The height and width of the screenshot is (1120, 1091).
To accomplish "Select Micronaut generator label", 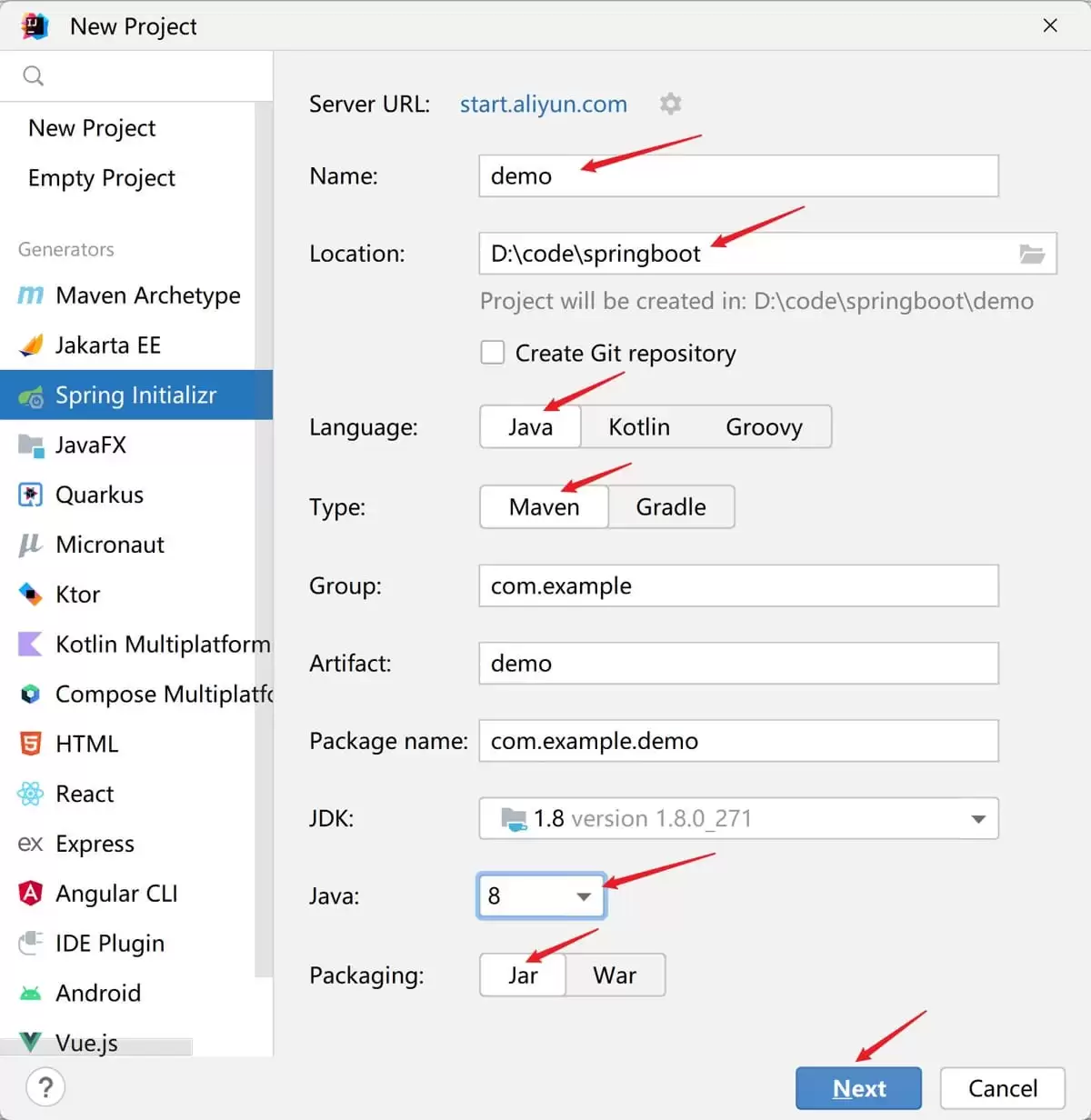I will tap(110, 545).
